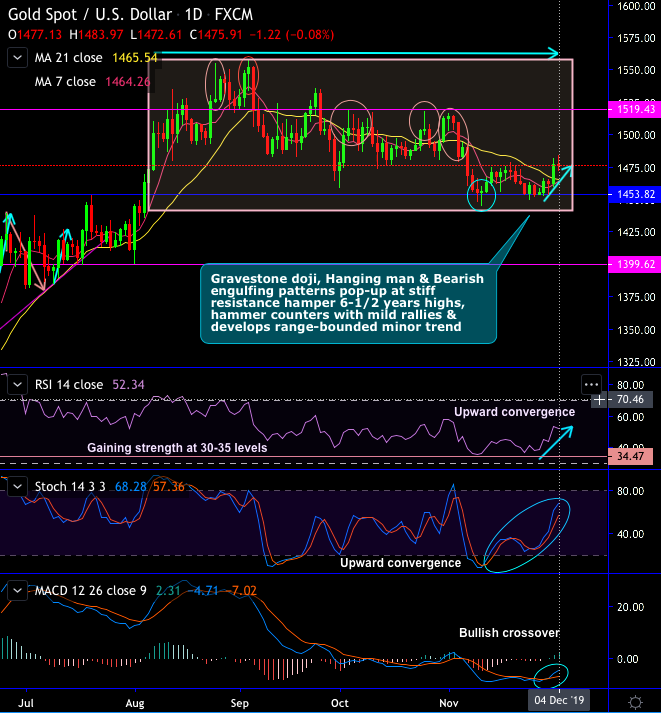This screenshot has width=661, height=713.
Task: Select the 1D interval label
Action: pyautogui.click(x=193, y=15)
